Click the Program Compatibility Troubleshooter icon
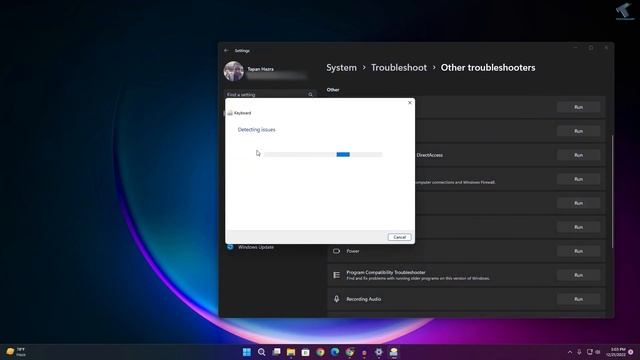 [336, 275]
